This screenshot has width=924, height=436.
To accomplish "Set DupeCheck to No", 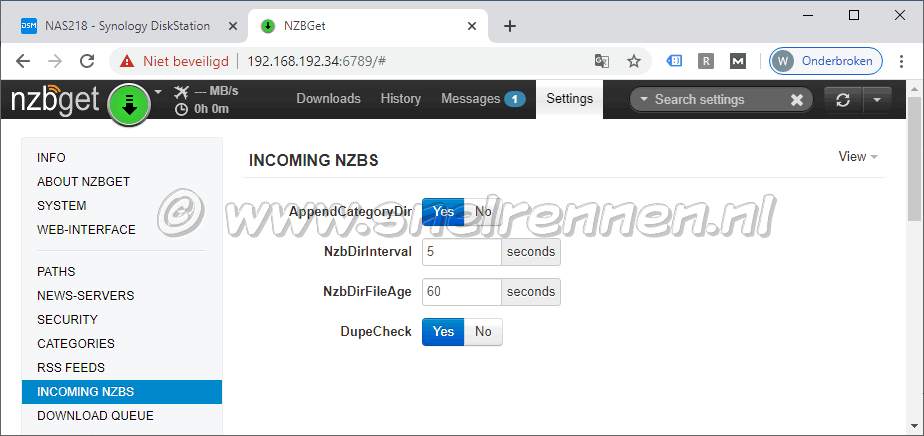I will pos(483,332).
